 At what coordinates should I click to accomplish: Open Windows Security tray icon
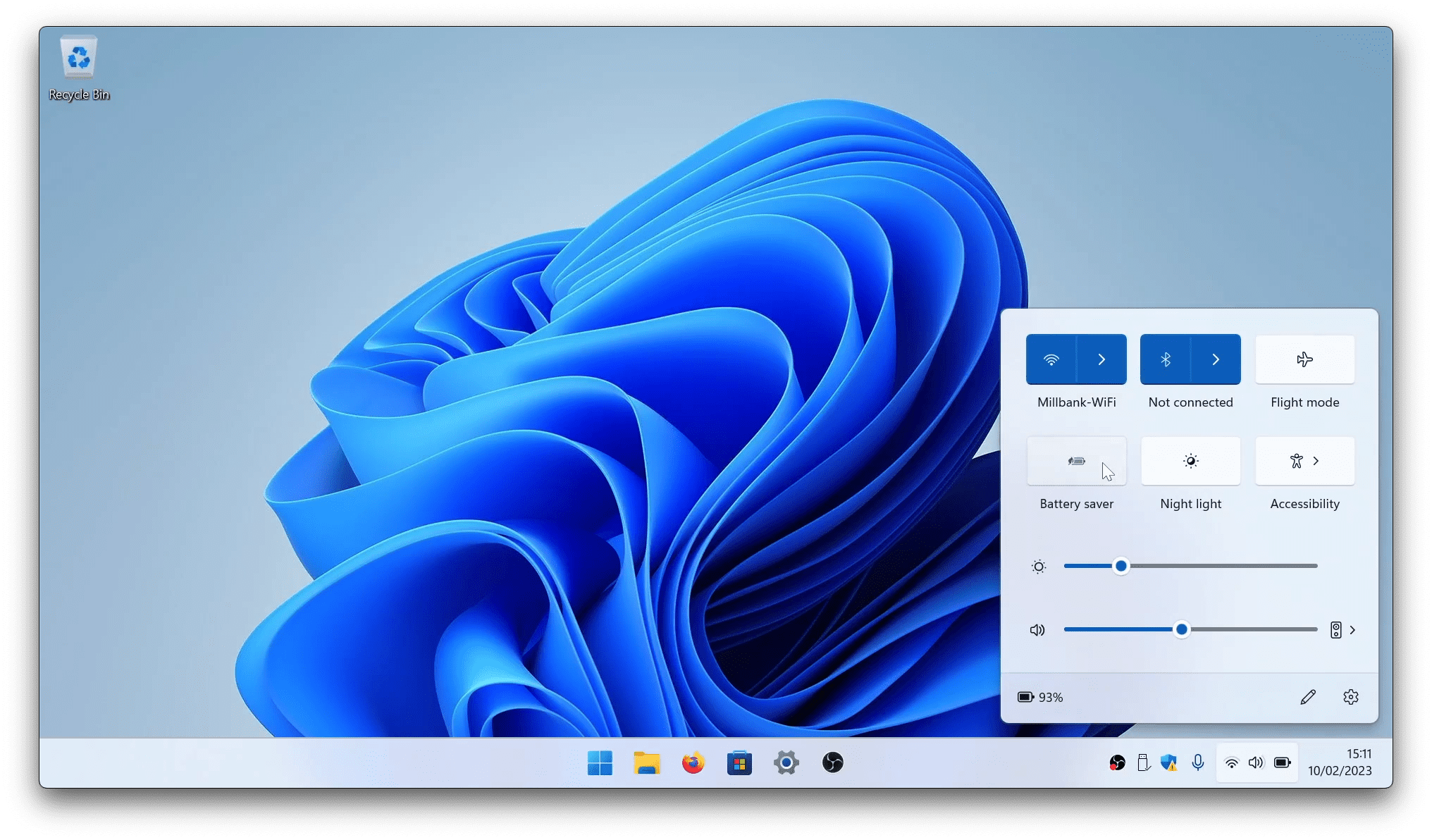(1169, 762)
